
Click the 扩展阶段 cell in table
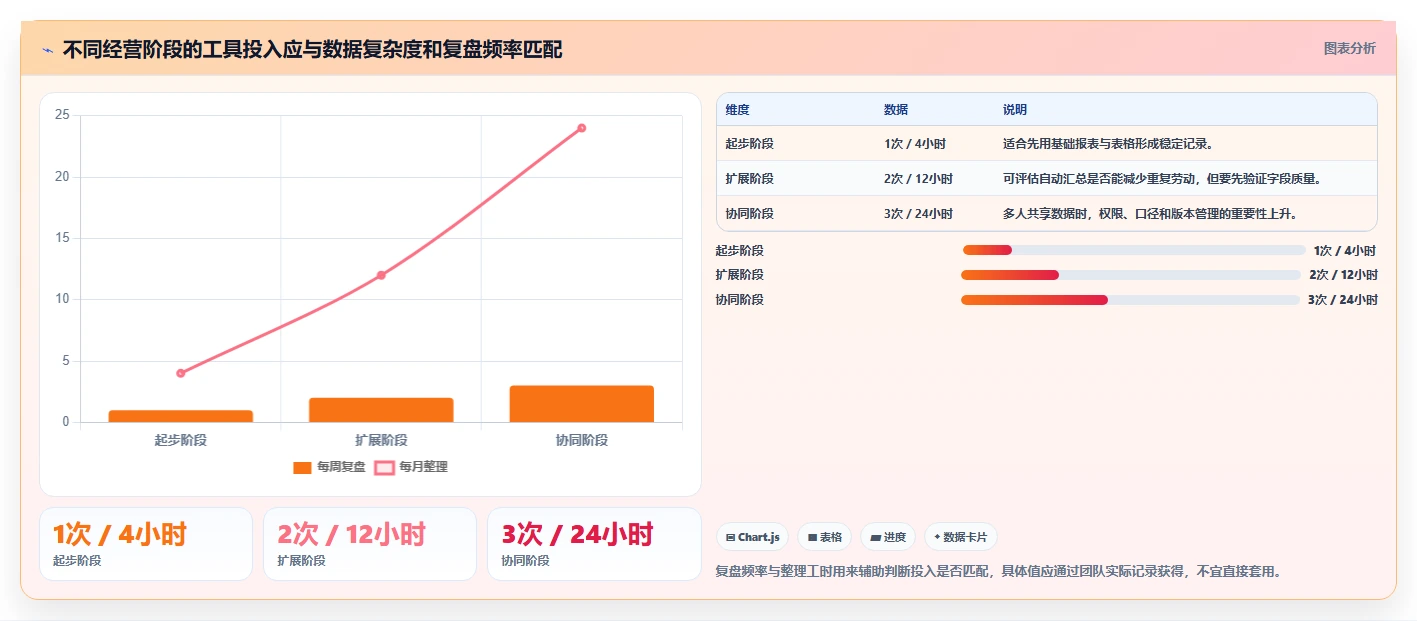click(x=750, y=179)
